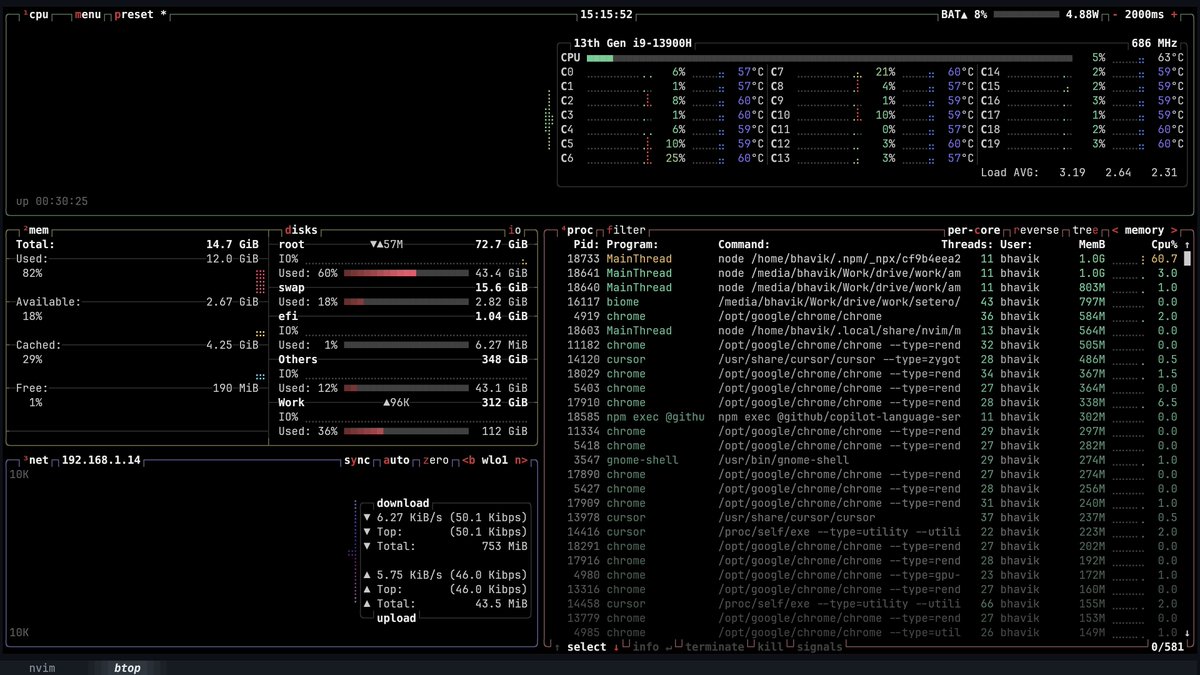
Task: Select process 18733 MainThread
Action: [867, 258]
